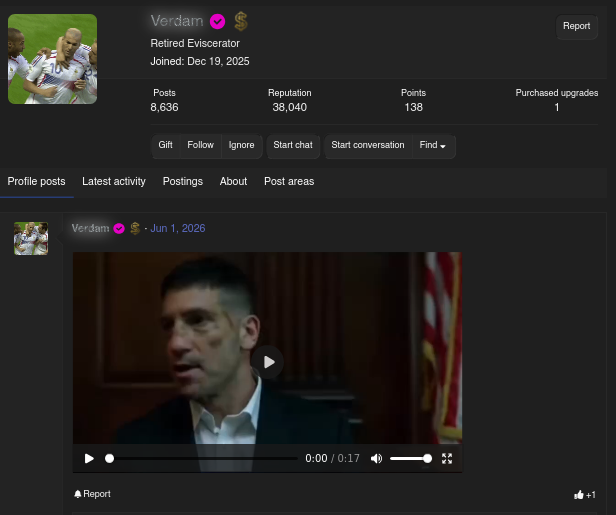Expand the Find dropdown menu
The width and height of the screenshot is (616, 515).
(433, 145)
